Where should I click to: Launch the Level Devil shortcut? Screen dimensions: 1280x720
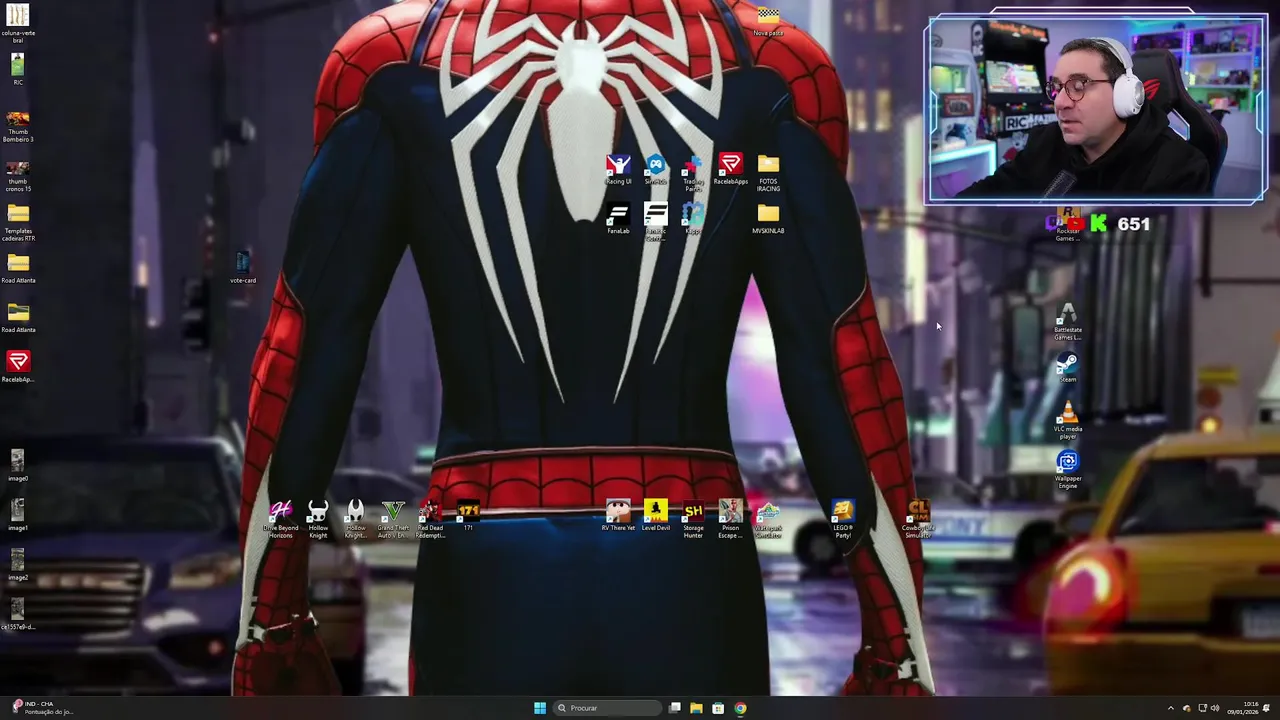655,517
